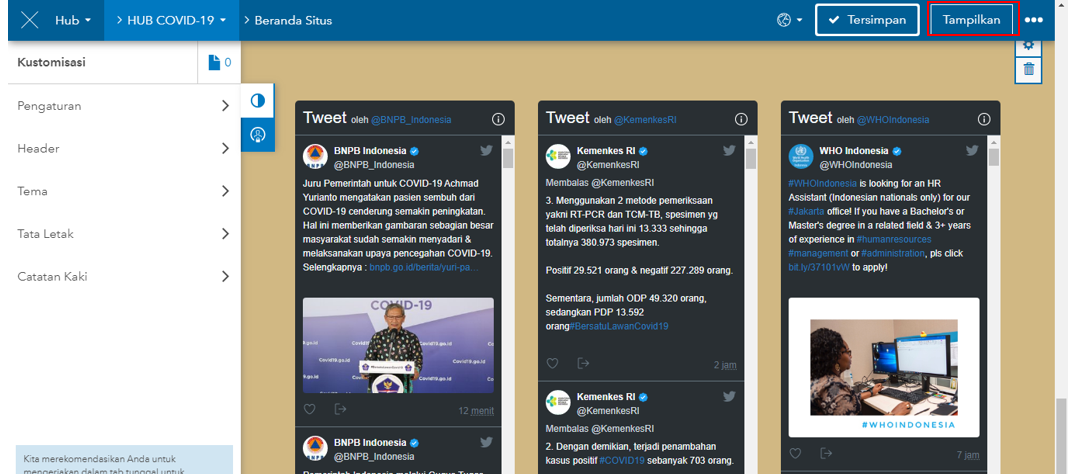This screenshot has height=474, width=1074.
Task: Open the BNPB press conference image
Action: [398, 345]
